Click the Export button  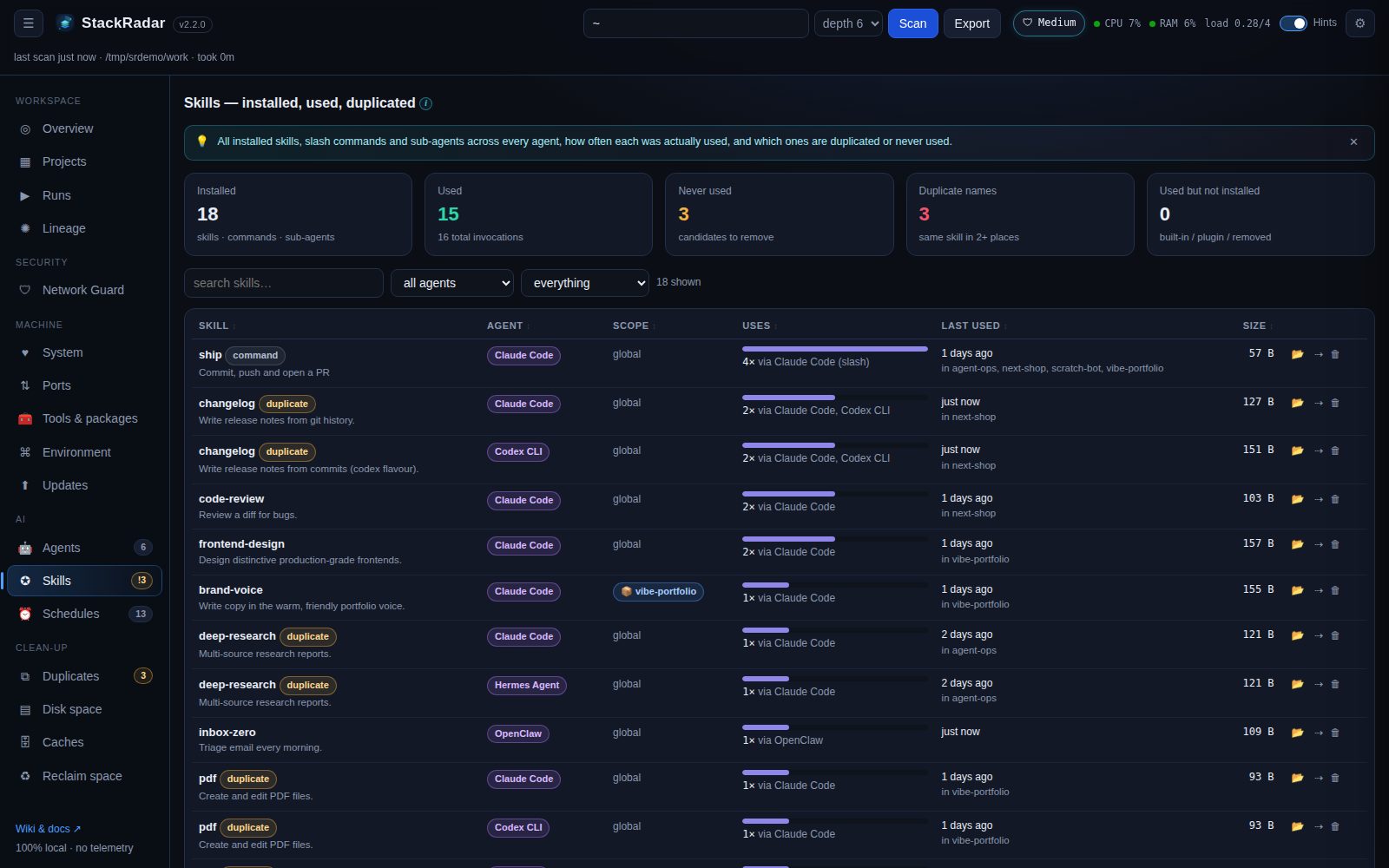click(971, 23)
